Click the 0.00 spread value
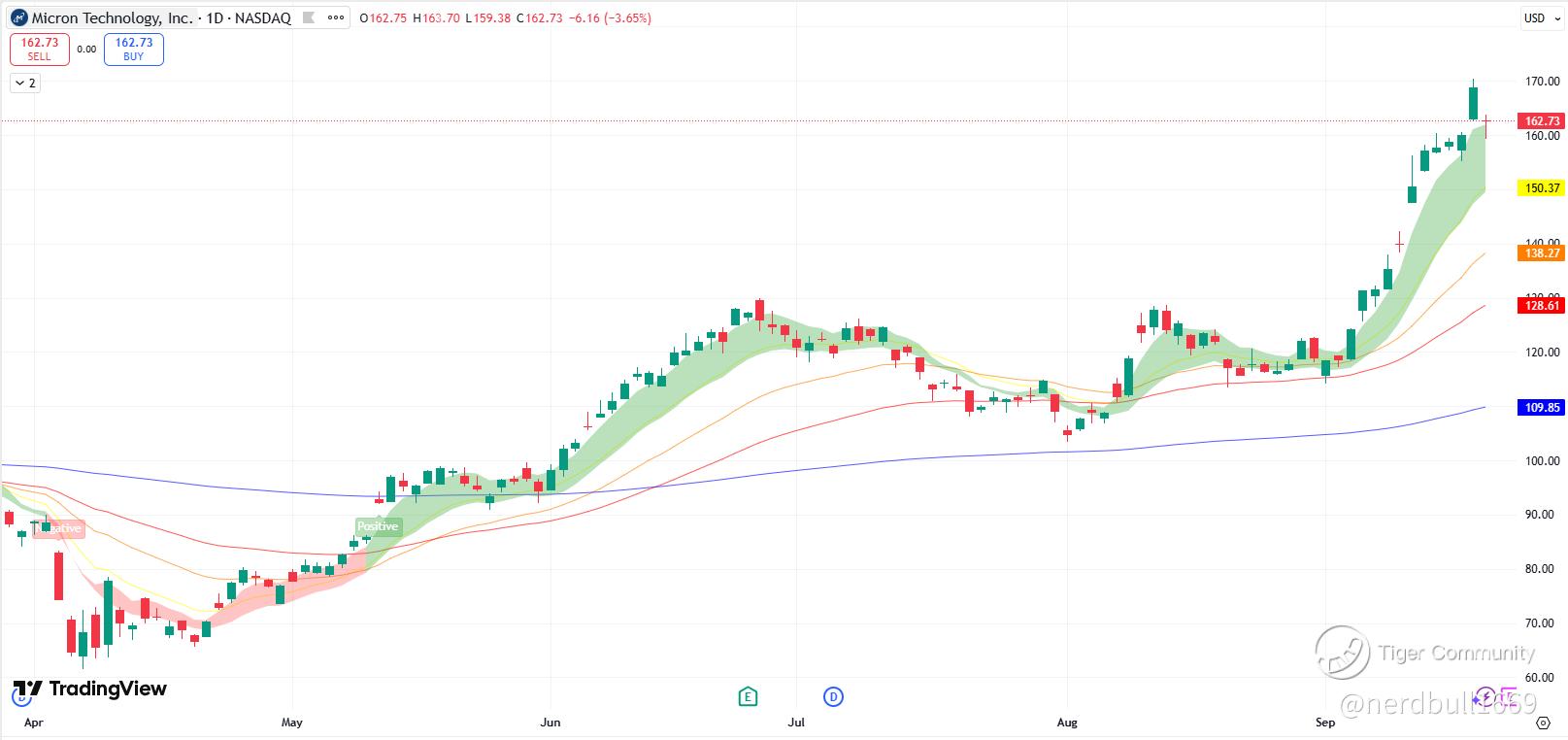Screen dimensions: 1568x740 tap(86, 50)
